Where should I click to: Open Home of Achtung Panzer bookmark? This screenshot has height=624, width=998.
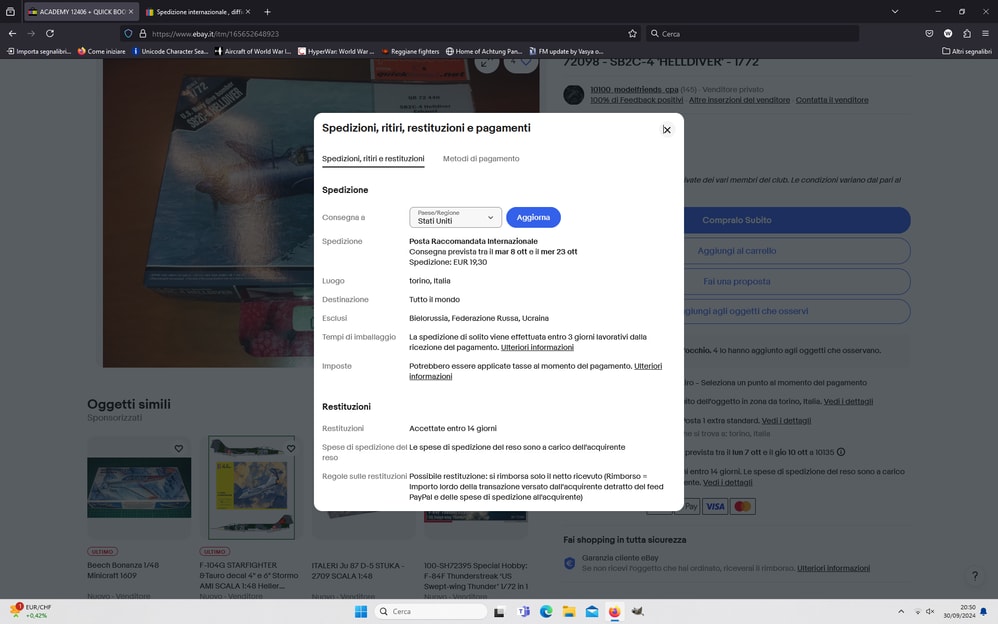pos(484,51)
